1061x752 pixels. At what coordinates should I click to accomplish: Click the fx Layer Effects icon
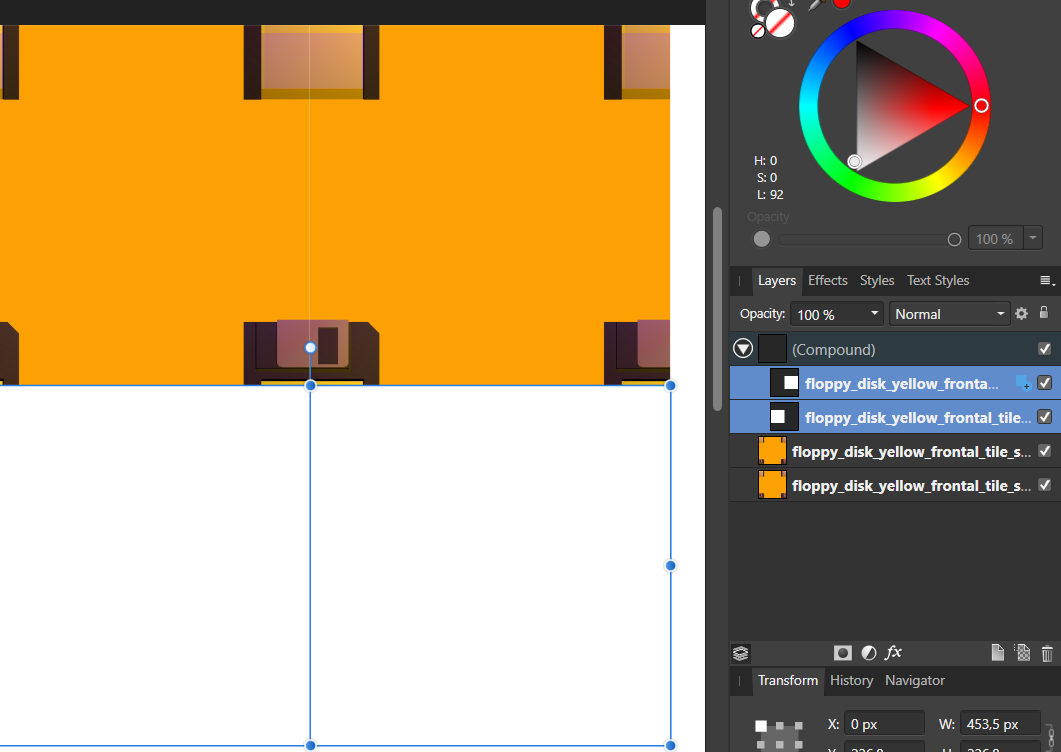tap(894, 652)
